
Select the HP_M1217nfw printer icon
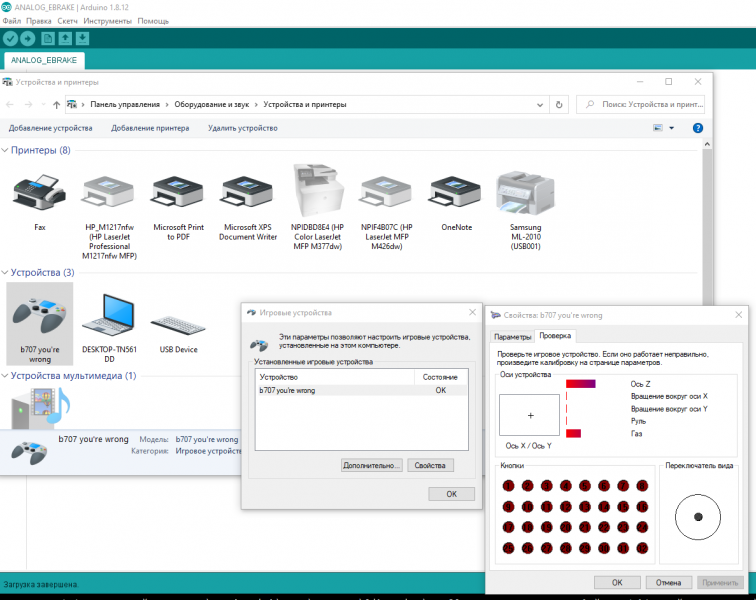click(109, 192)
